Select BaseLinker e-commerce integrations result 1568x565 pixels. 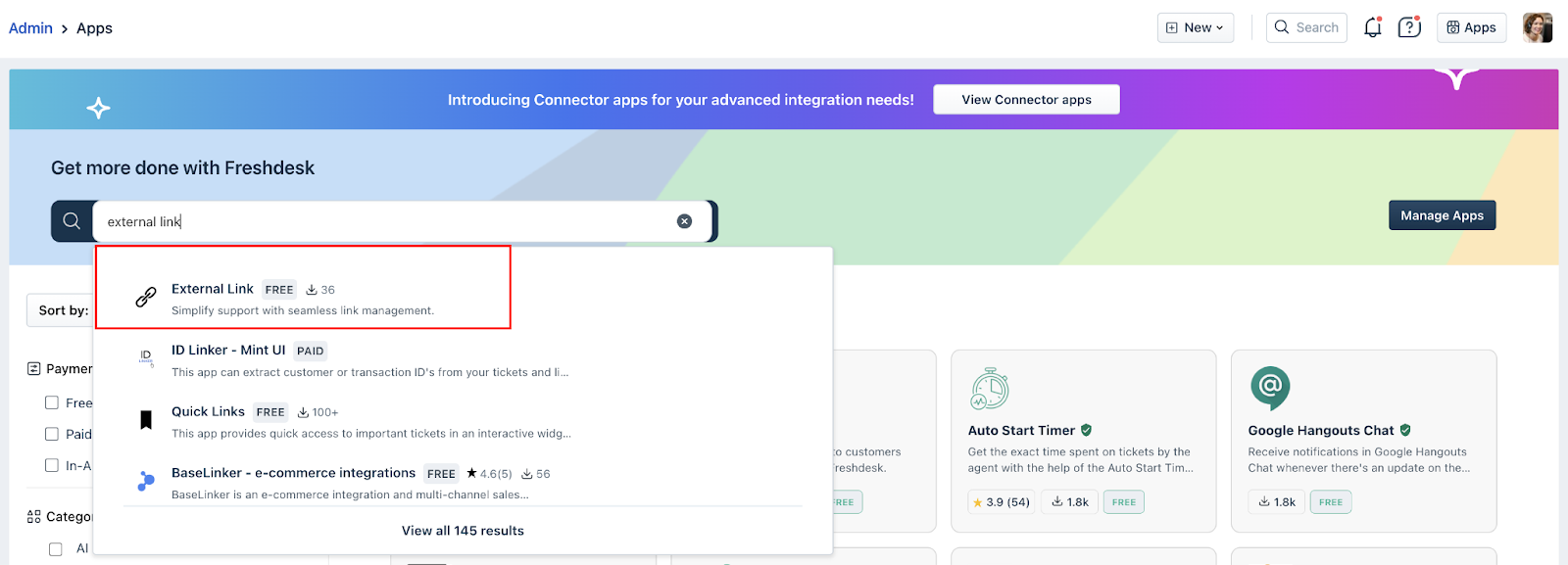(x=463, y=483)
